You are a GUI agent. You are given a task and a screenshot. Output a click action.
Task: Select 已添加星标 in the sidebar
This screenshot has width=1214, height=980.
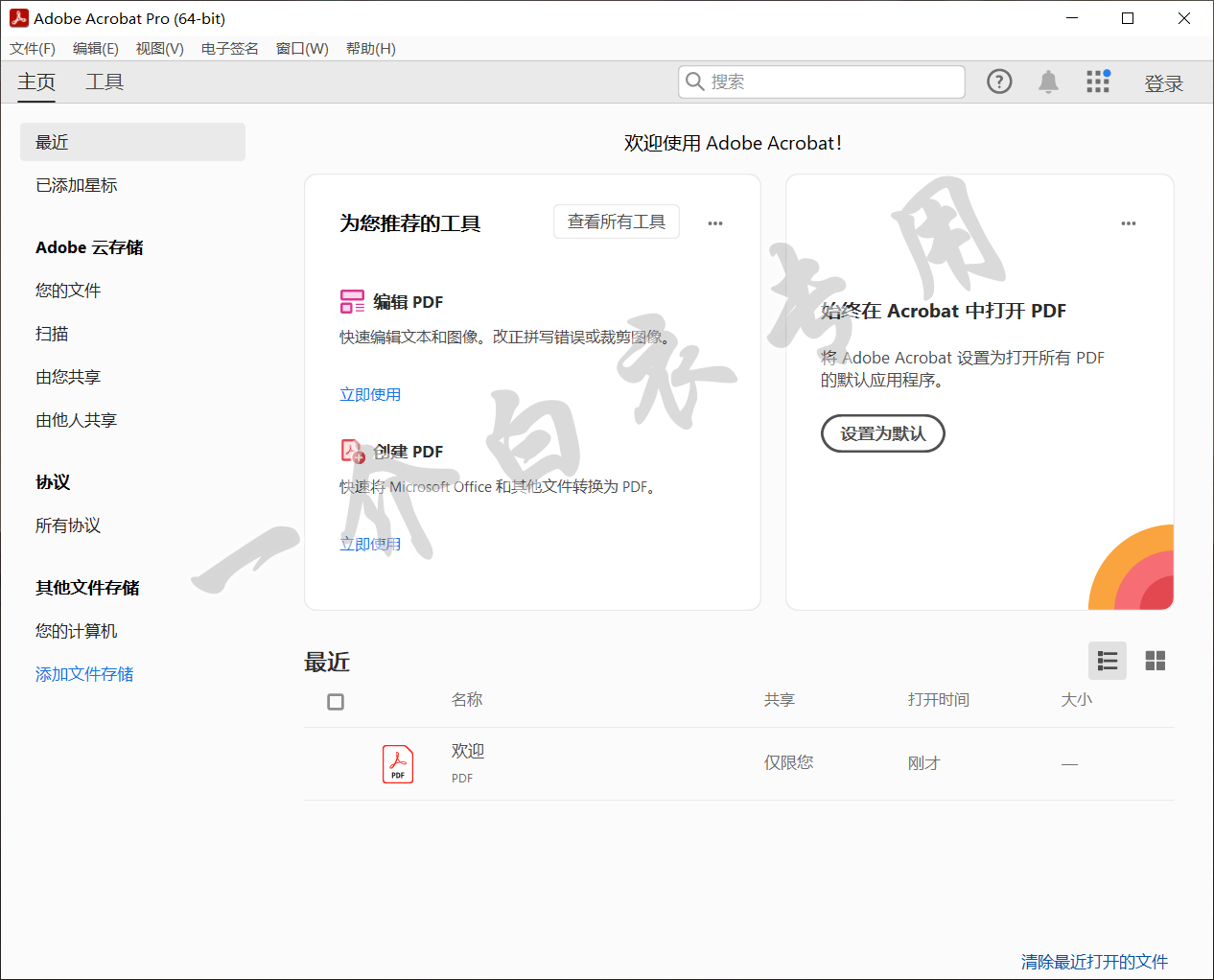pos(77,185)
